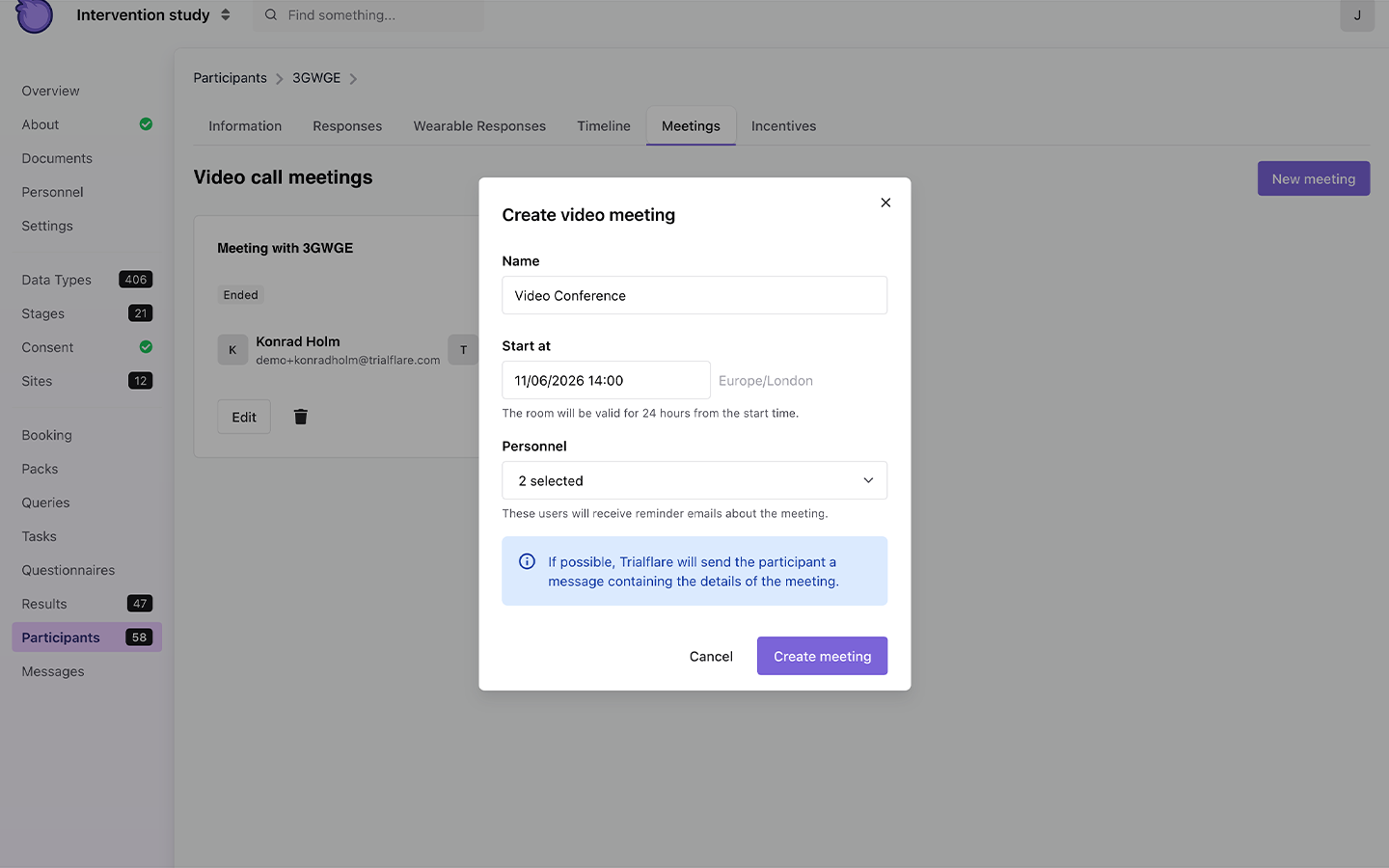Image resolution: width=1389 pixels, height=868 pixels.
Task: Select the Meetings tab
Action: (x=691, y=126)
